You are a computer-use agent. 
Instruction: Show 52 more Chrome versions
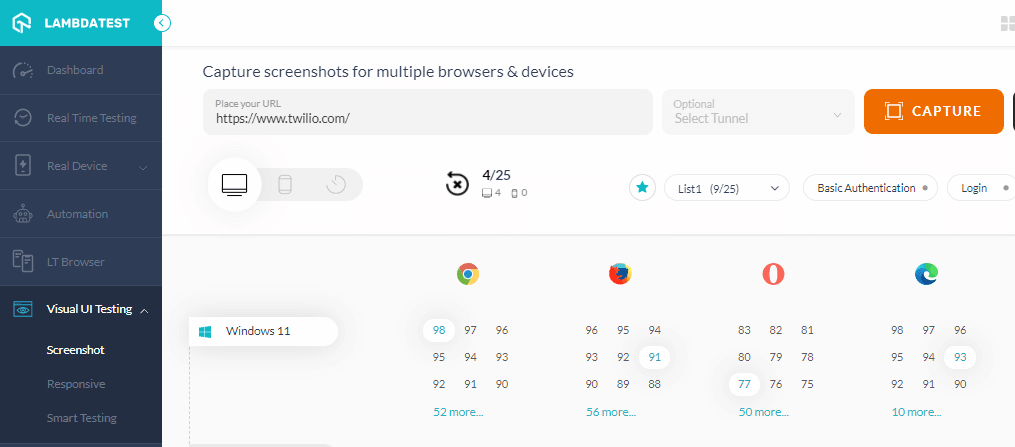tap(458, 412)
